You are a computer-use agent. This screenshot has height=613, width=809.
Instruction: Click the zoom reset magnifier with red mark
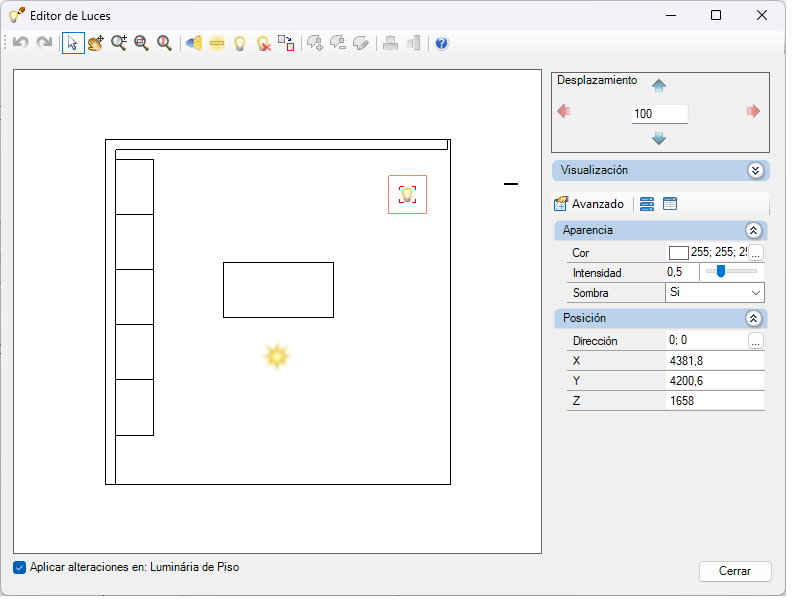(164, 43)
